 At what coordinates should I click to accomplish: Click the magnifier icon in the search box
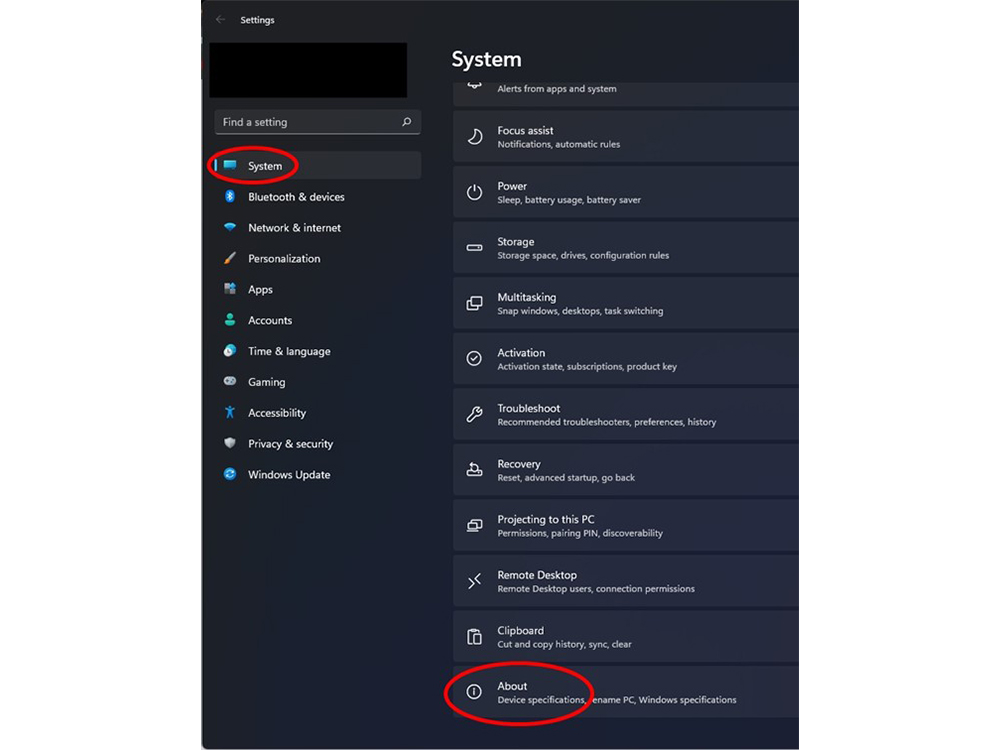(406, 122)
